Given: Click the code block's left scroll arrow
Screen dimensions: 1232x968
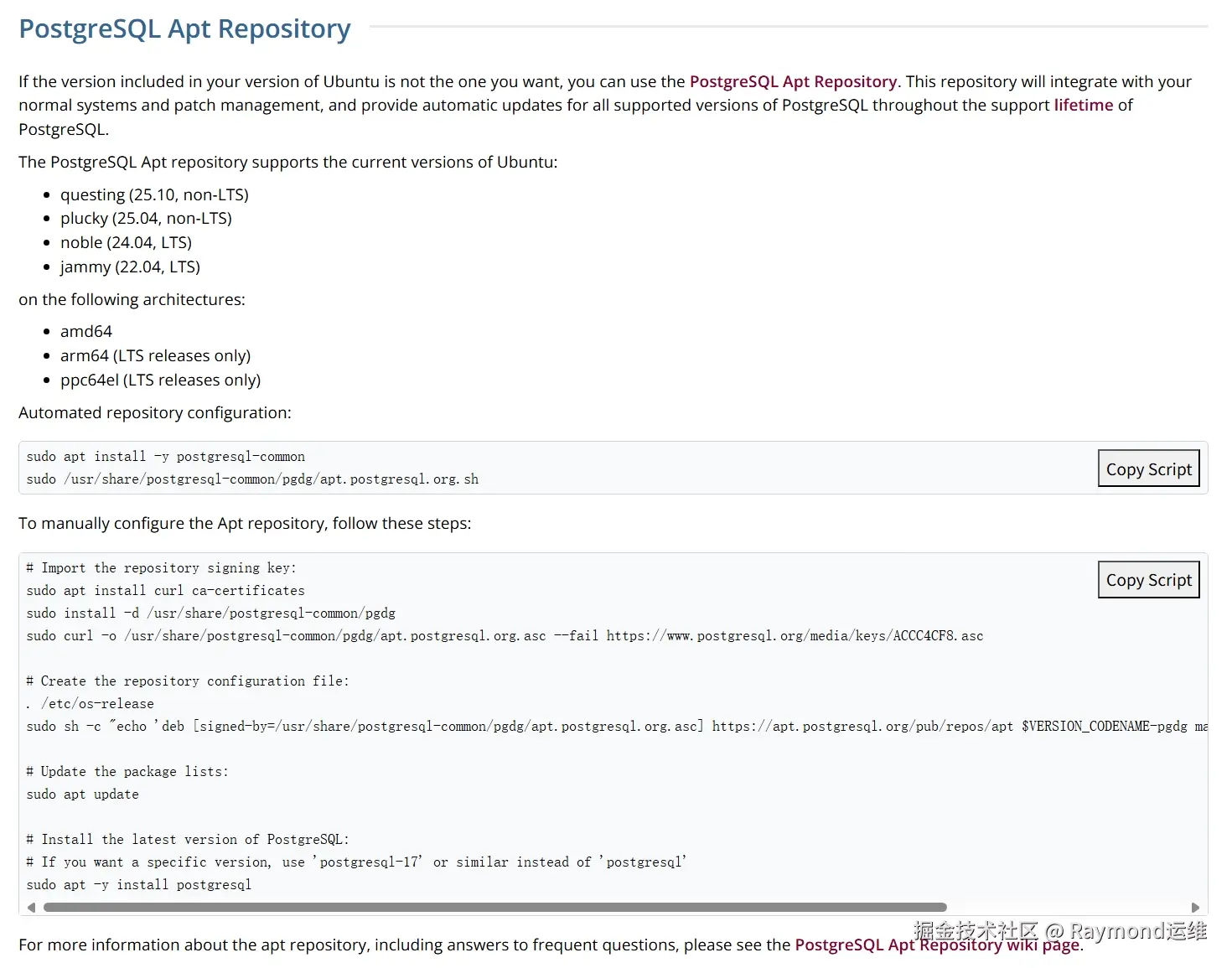Looking at the screenshot, I should (x=31, y=908).
